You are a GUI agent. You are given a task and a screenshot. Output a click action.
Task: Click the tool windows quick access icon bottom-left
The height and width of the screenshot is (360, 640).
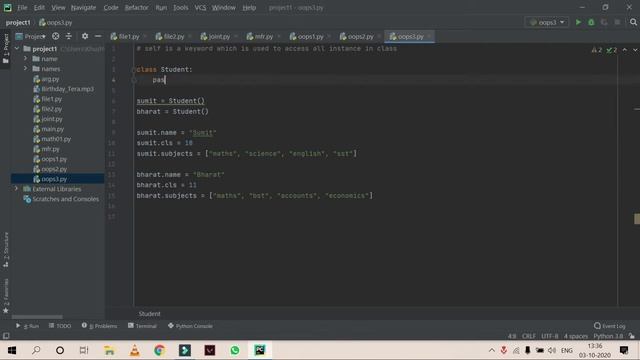tap(6, 336)
